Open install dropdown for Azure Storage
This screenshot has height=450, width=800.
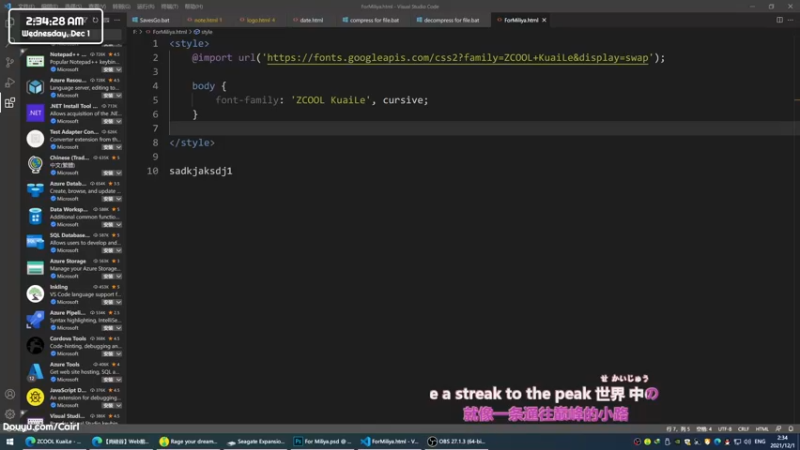click(x=118, y=276)
